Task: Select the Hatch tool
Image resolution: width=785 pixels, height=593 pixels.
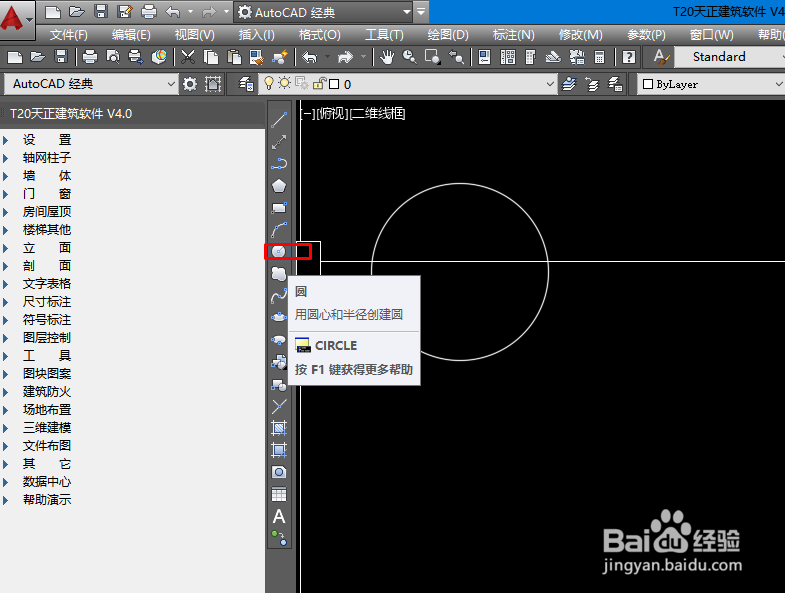Action: coord(279,428)
